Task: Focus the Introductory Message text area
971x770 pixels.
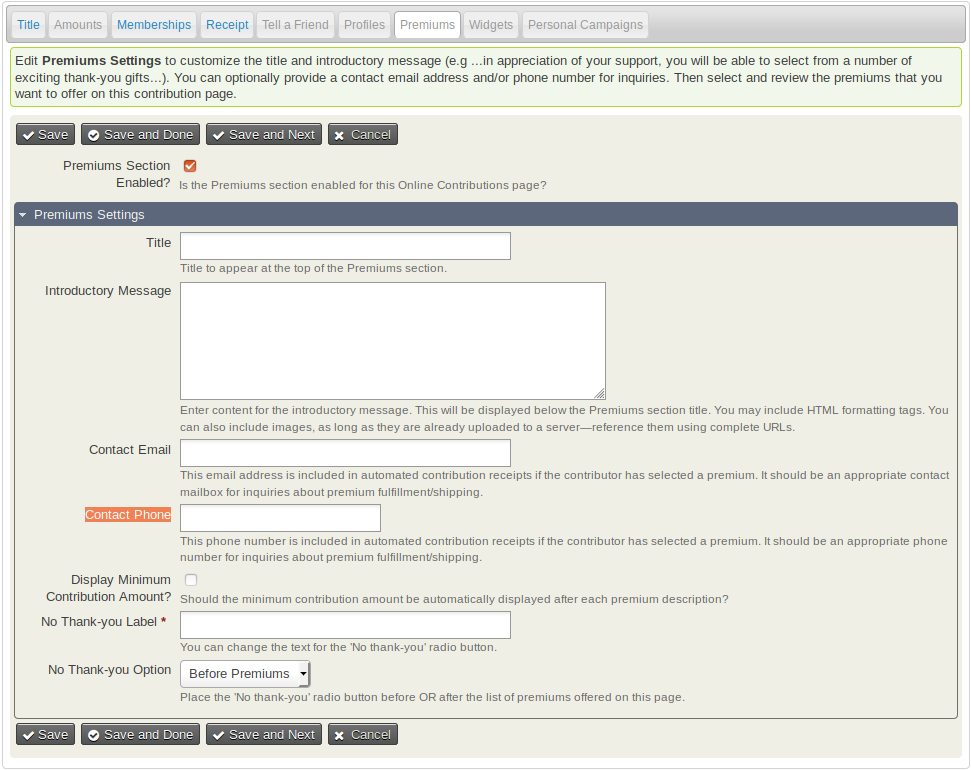Action: click(392, 341)
